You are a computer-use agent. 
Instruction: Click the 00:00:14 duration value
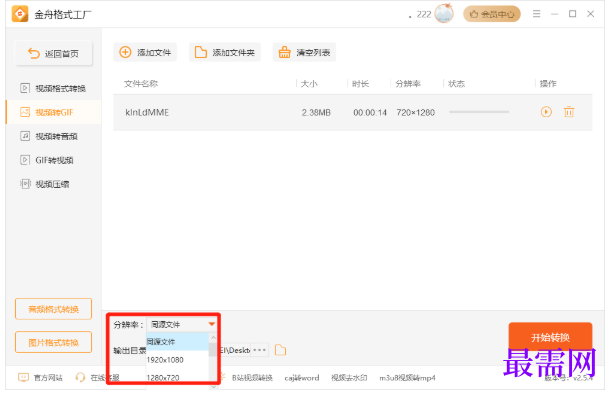[370, 113]
